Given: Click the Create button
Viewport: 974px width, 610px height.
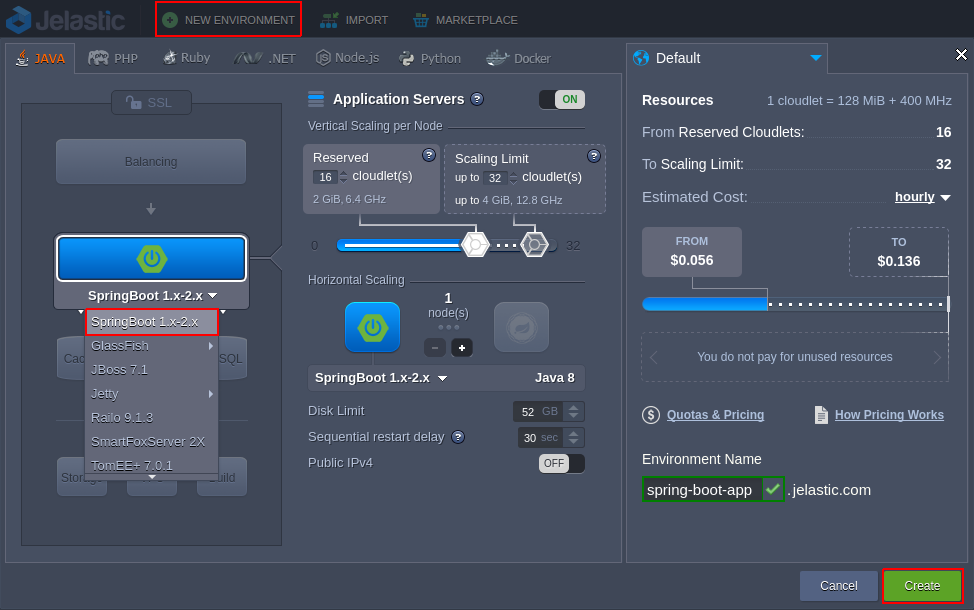Looking at the screenshot, I should click(x=922, y=586).
